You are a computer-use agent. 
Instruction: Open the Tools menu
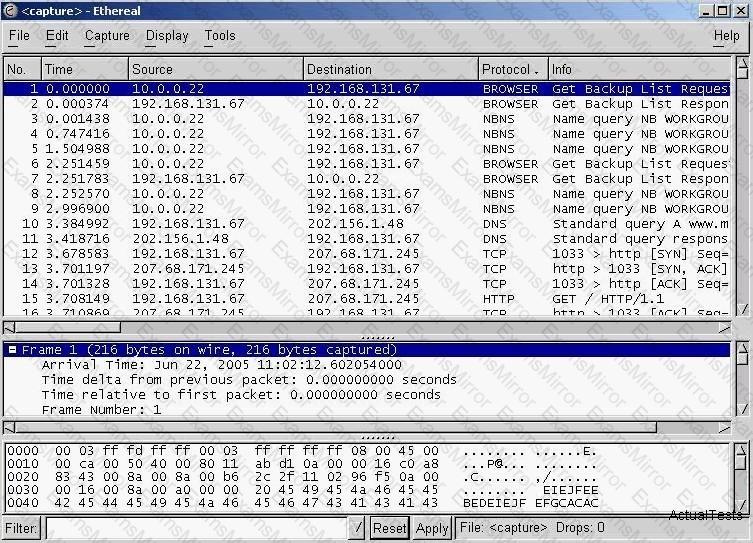point(220,36)
